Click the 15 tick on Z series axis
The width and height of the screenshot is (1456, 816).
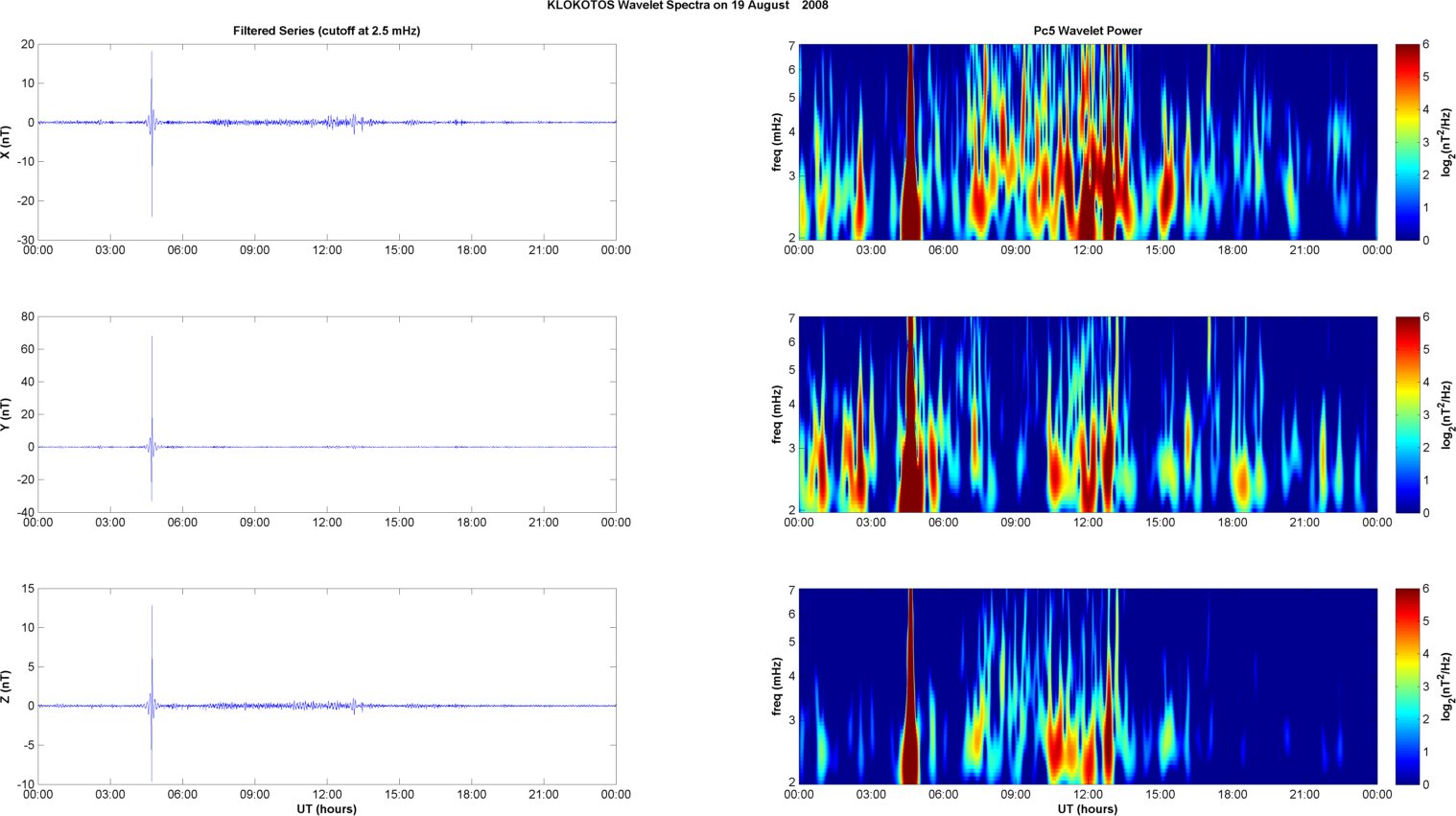[x=28, y=589]
